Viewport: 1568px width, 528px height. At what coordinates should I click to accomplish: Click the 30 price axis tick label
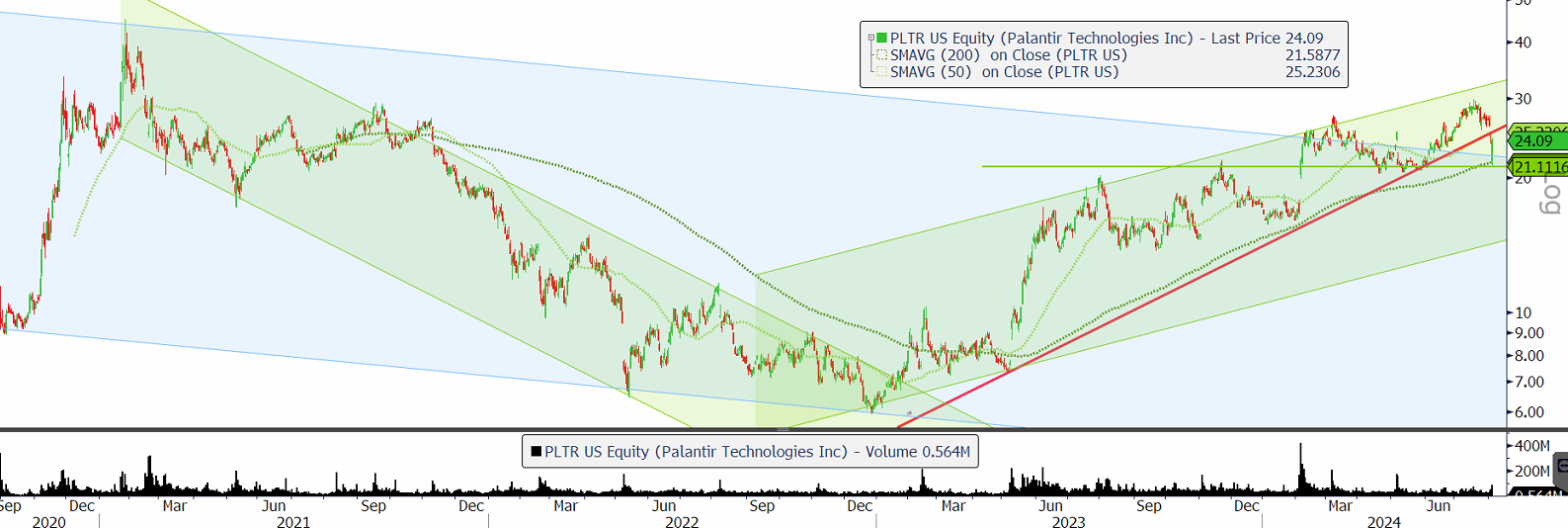click(1523, 99)
